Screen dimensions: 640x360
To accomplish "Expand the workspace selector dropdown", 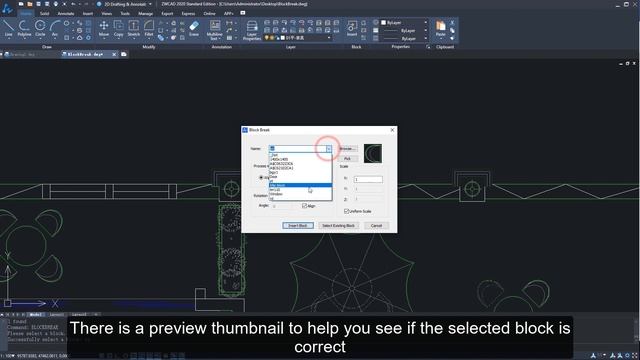I will [x=150, y=4].
